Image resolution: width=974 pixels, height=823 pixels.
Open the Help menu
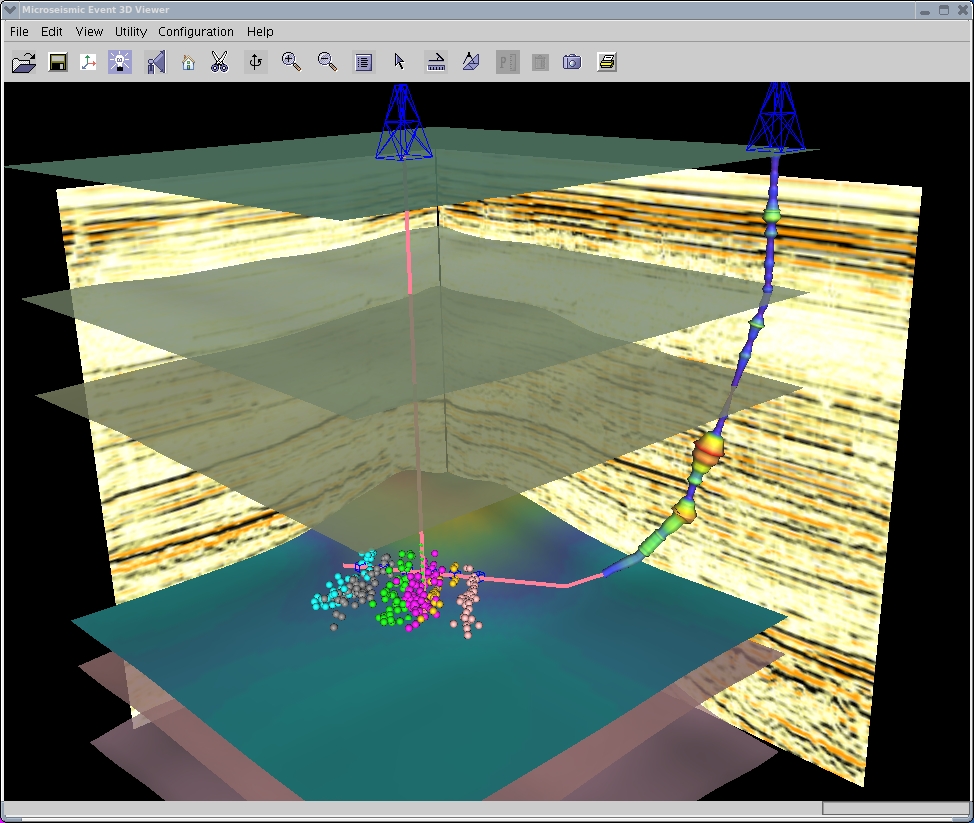click(260, 32)
